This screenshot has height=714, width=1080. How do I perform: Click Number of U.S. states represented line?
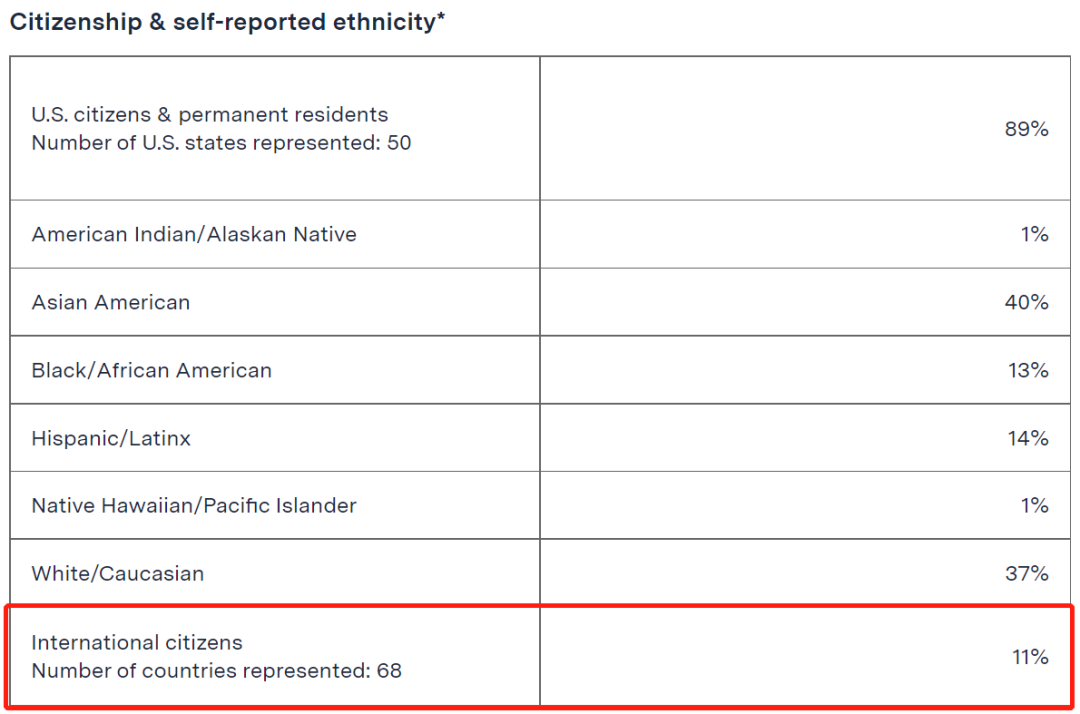[221, 143]
